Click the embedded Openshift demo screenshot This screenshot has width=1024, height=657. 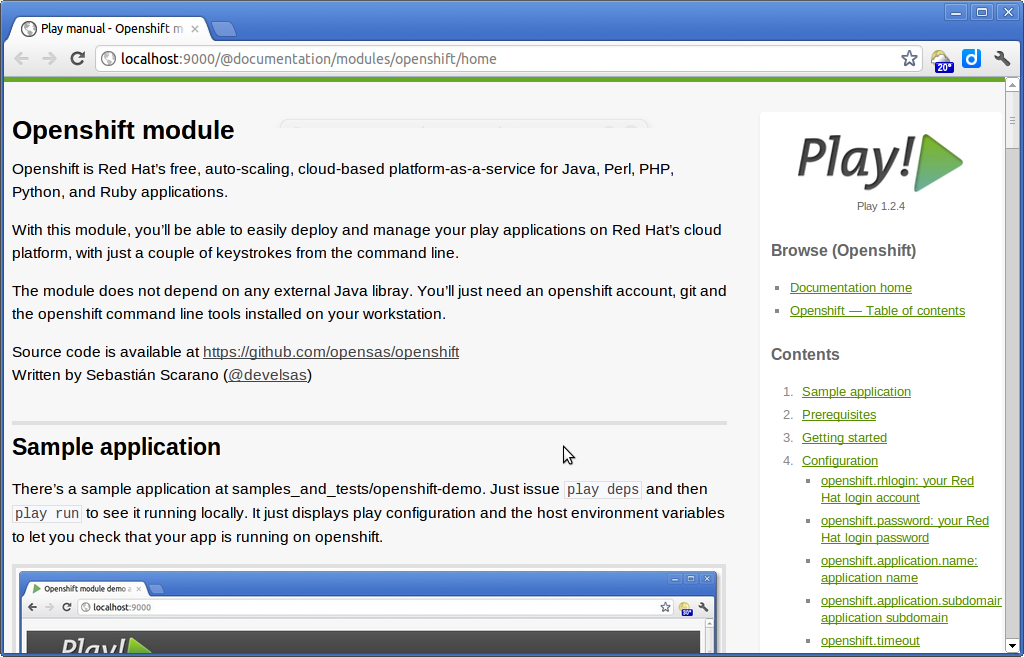[369, 610]
